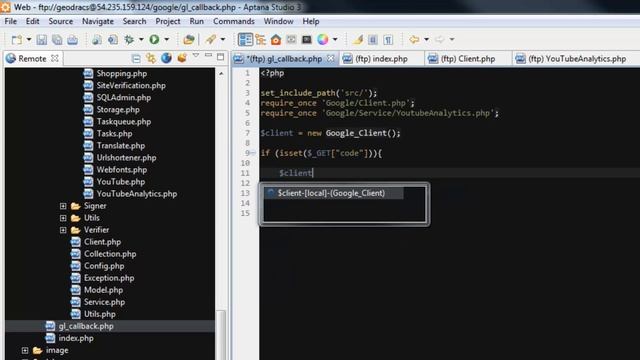Screen dimensions: 640x360
Task: Open the Remote panel View Menu triangle
Action: tap(196, 56)
